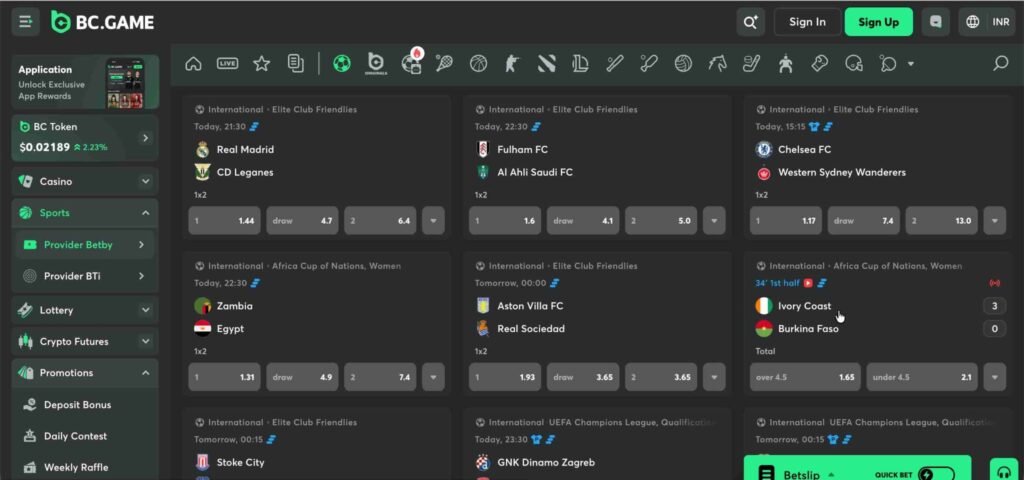
Task: Bet under 4.5 at 2.1 odds
Action: (x=922, y=377)
